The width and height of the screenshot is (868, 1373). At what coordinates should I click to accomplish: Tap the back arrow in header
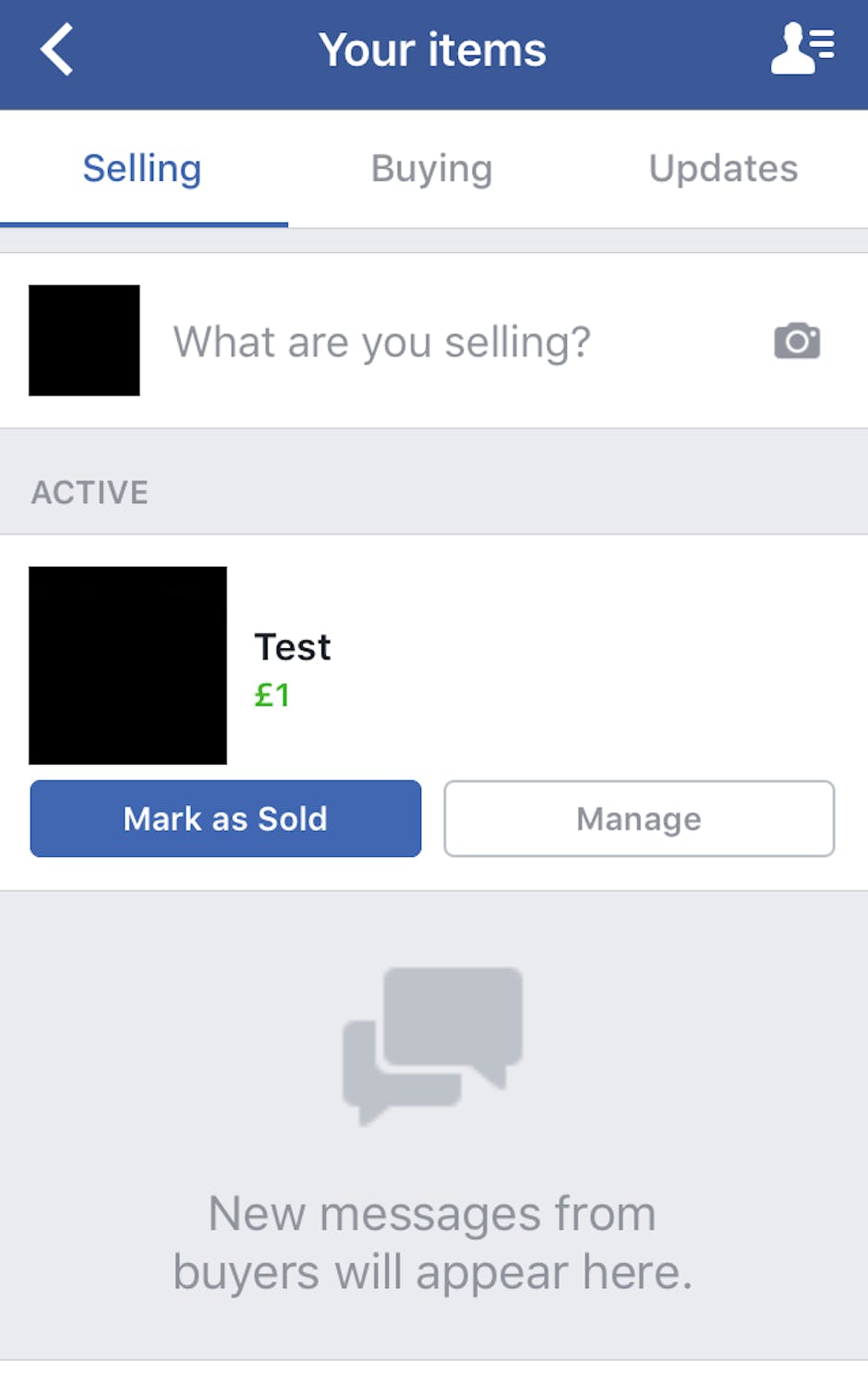pyautogui.click(x=57, y=50)
